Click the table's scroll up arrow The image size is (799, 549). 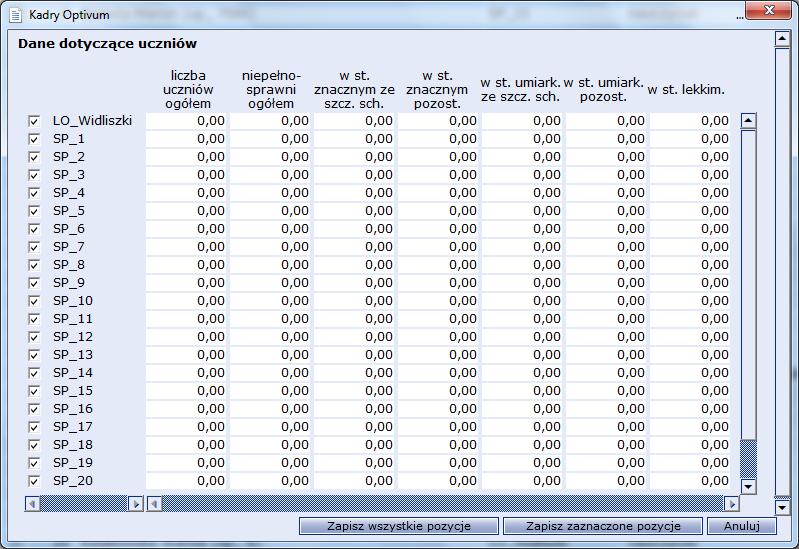pyautogui.click(x=748, y=121)
